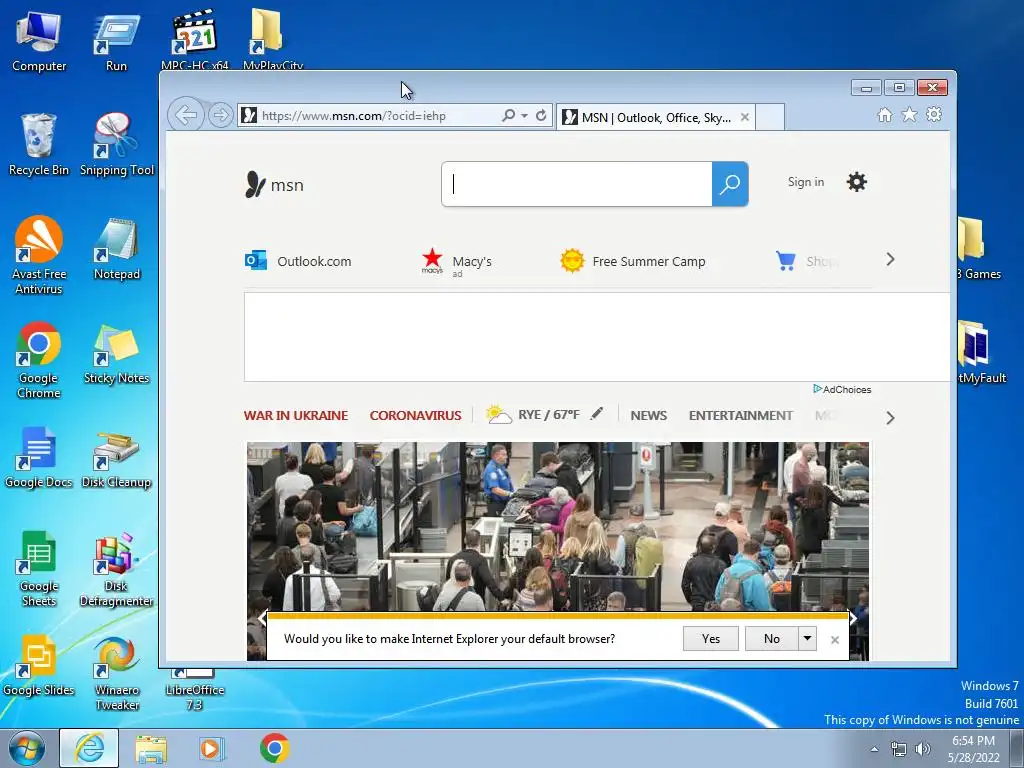Click the RYE / 67°F weather widget
Image resolution: width=1024 pixels, height=768 pixels.
tap(532, 415)
